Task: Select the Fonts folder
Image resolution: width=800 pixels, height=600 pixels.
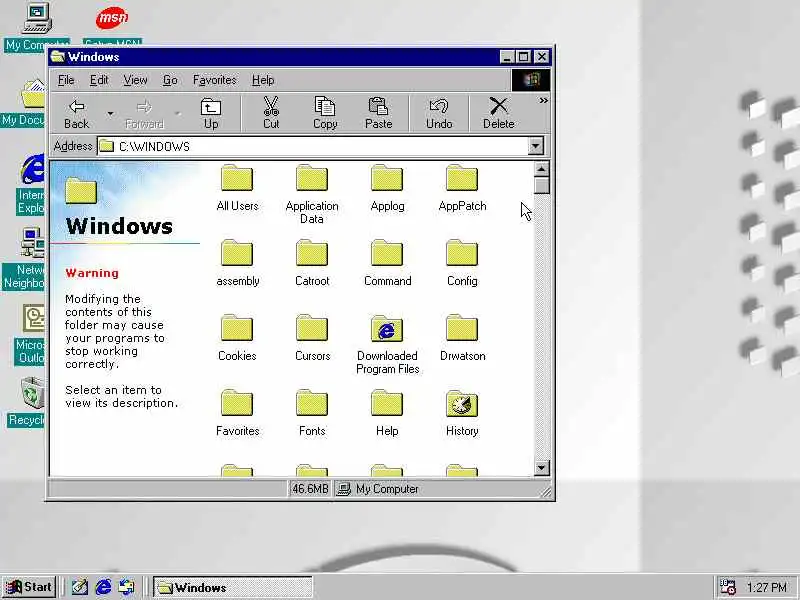Action: point(312,413)
